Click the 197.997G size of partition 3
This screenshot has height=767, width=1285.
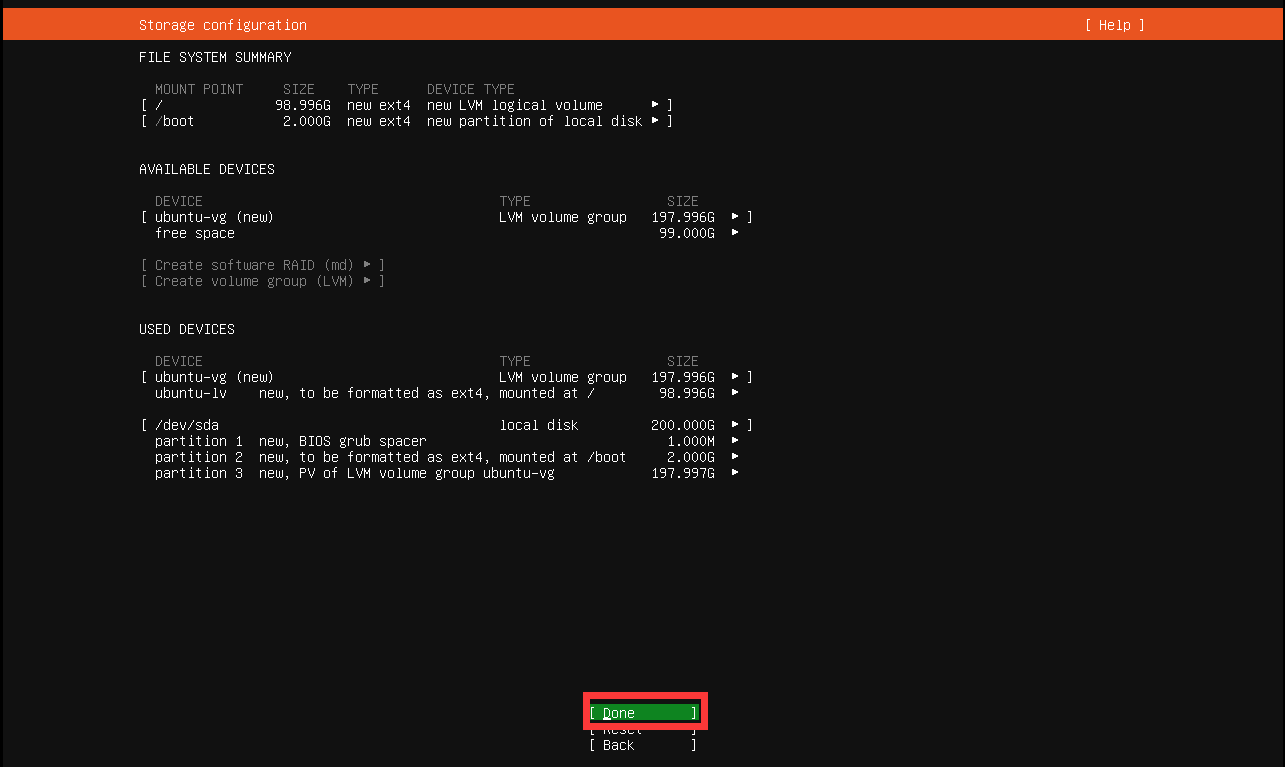(x=683, y=473)
